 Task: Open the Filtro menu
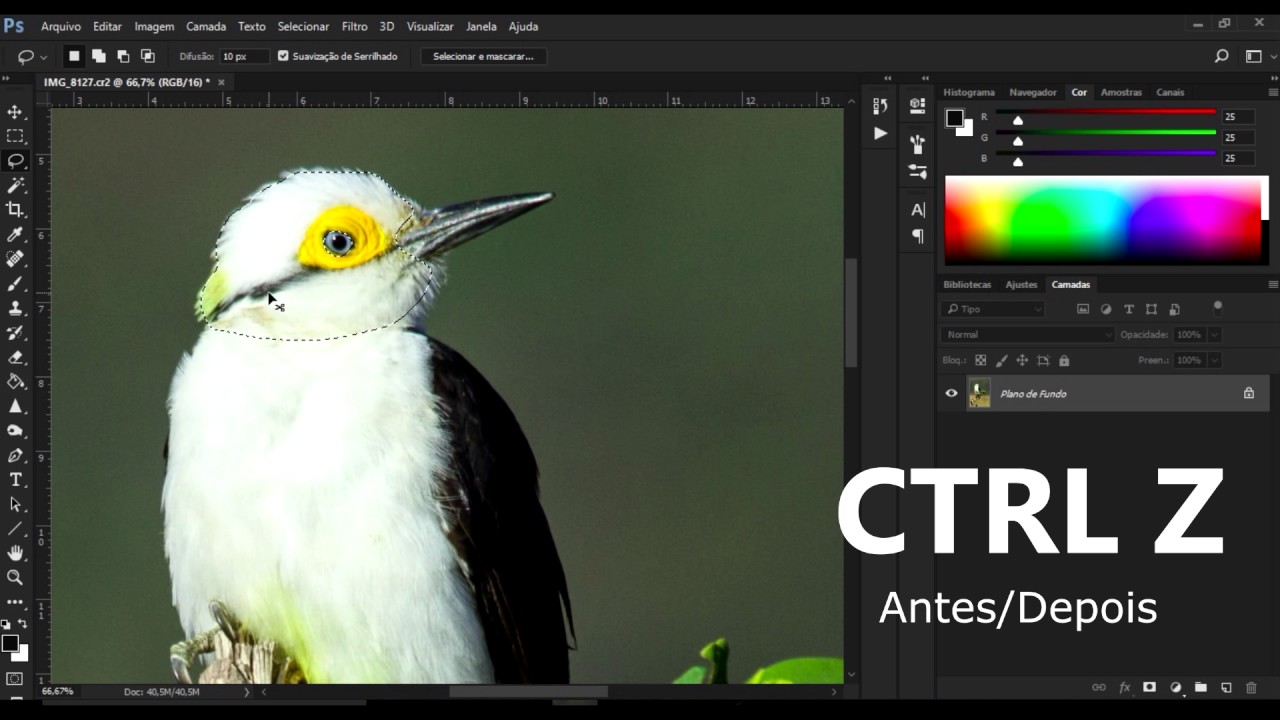click(x=354, y=26)
